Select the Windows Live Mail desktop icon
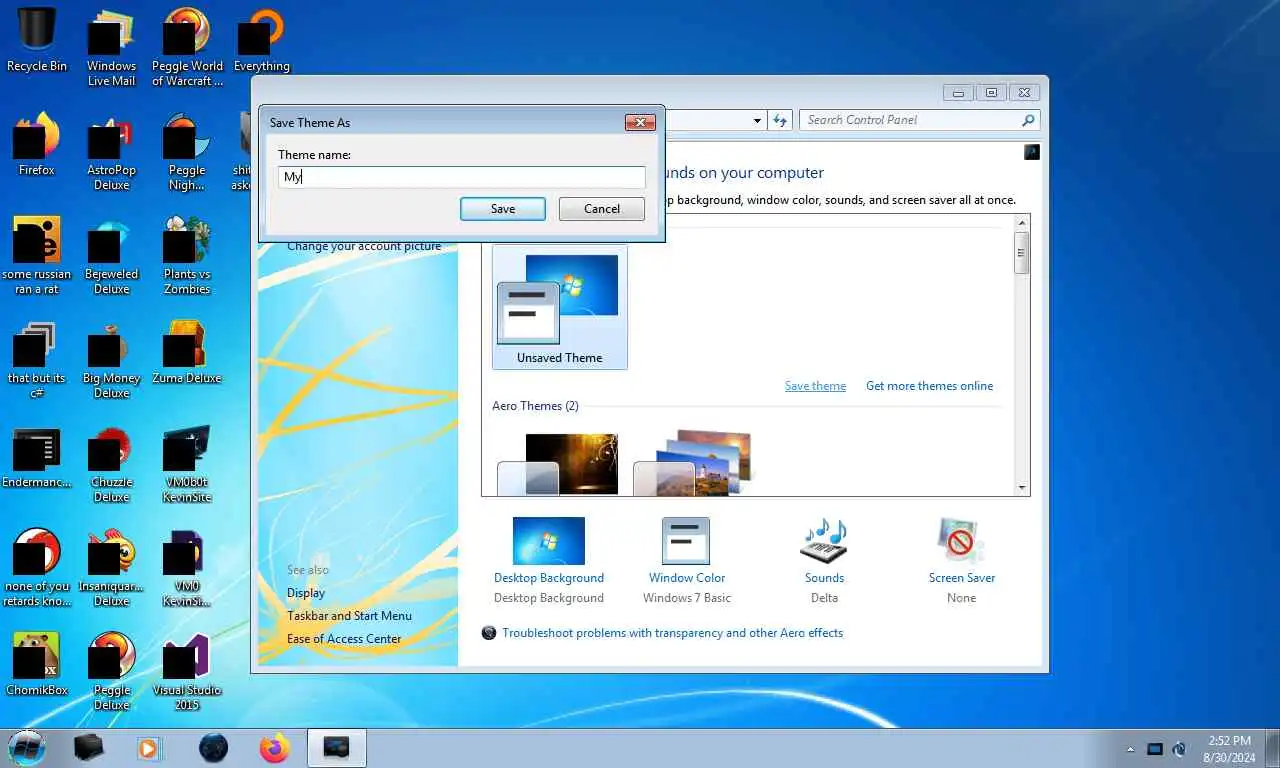The image size is (1280, 768). [111, 47]
